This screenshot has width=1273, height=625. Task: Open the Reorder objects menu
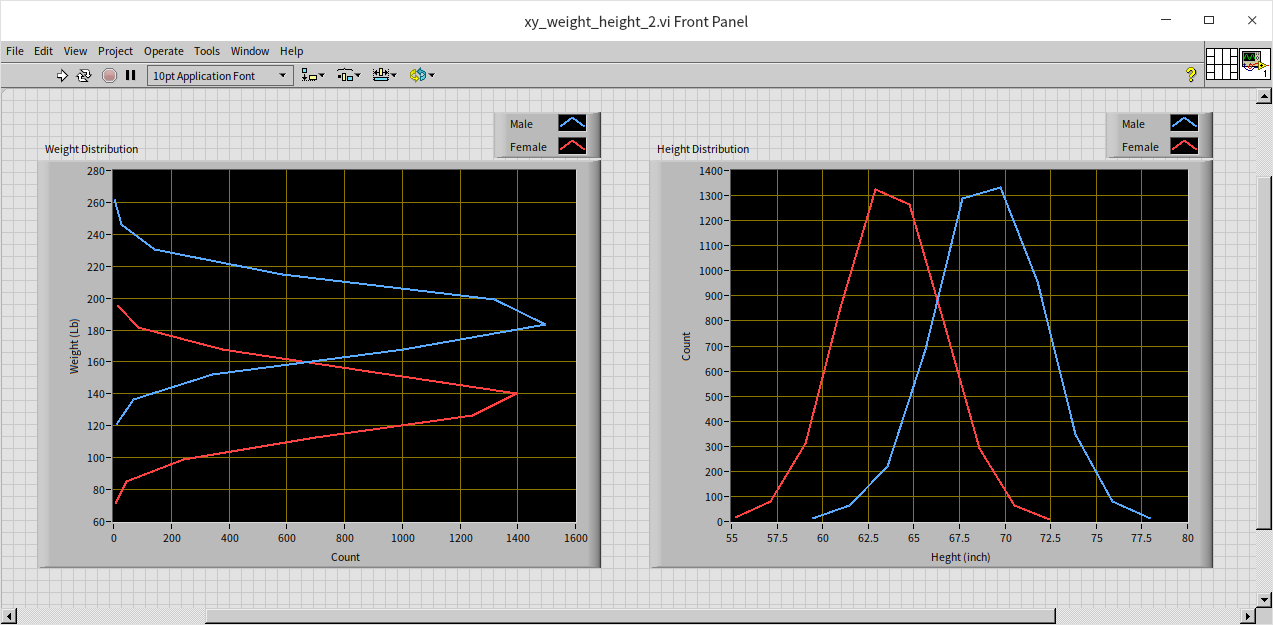click(421, 75)
